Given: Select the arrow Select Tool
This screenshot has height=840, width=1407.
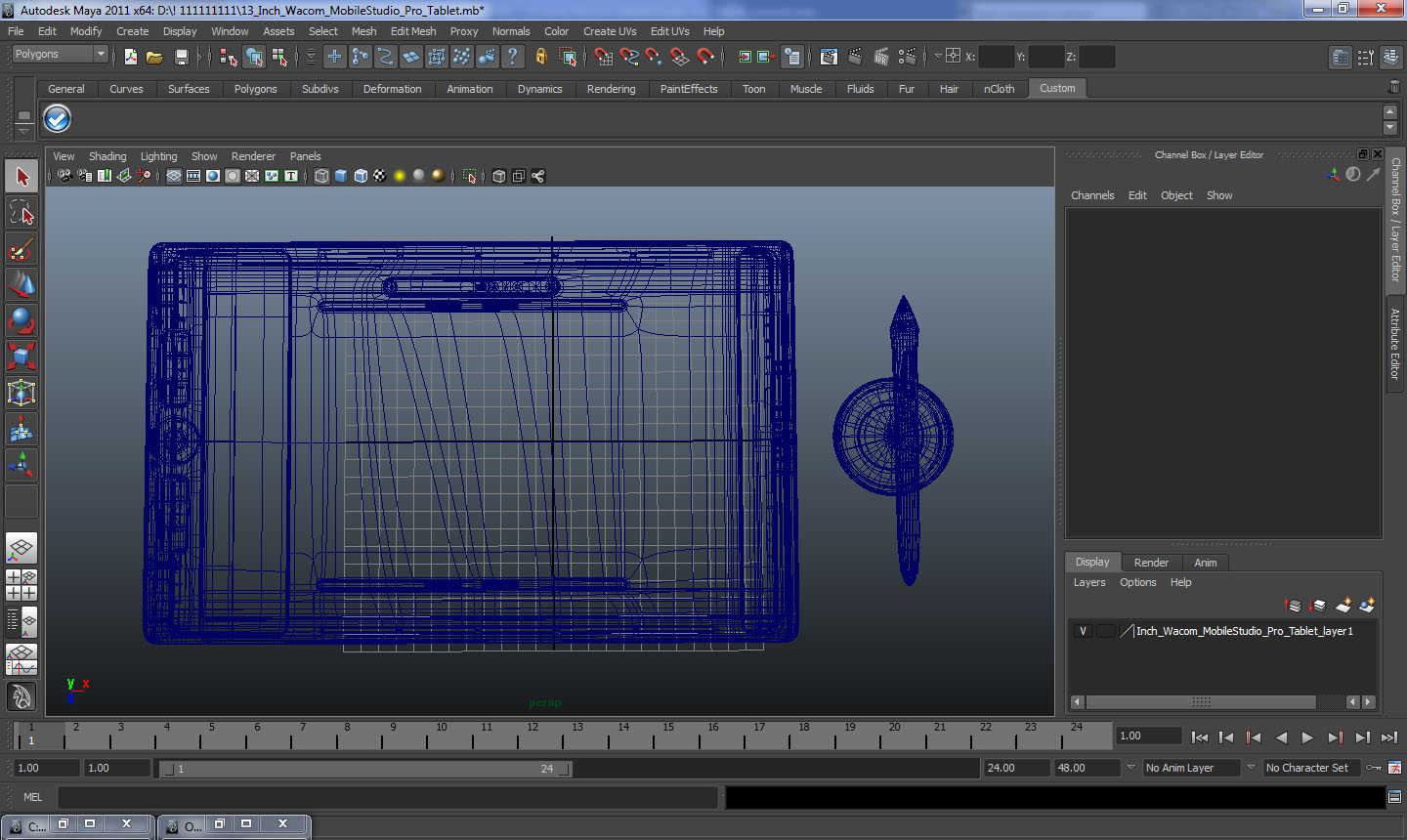Looking at the screenshot, I should (21, 177).
